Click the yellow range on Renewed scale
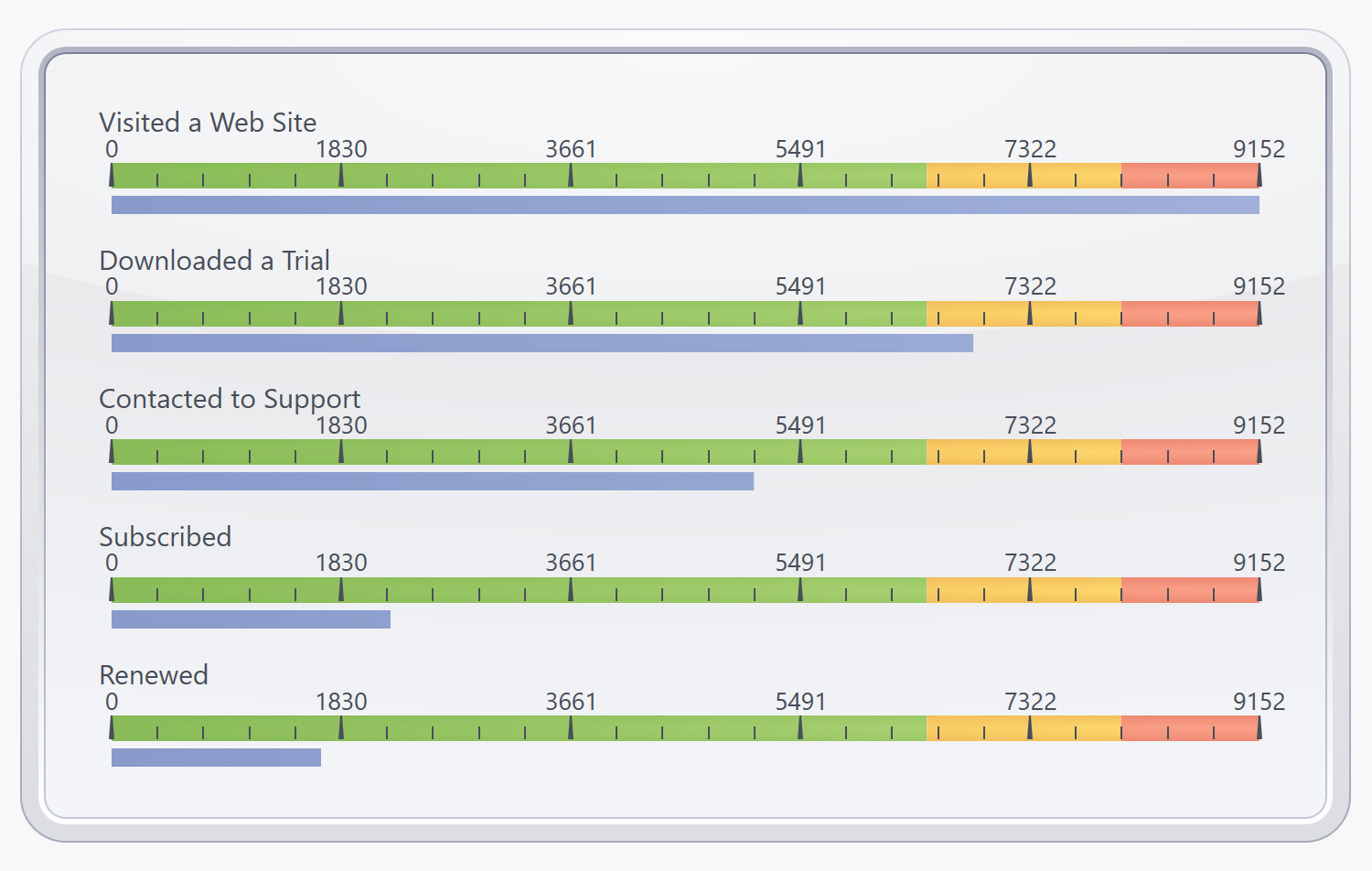This screenshot has height=871, width=1372. (1024, 728)
